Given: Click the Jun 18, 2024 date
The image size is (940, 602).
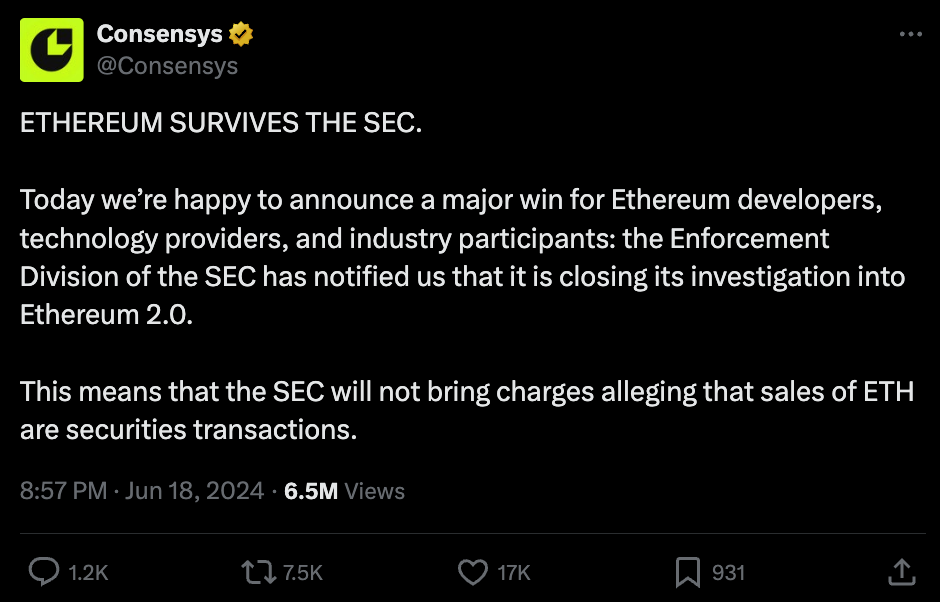Looking at the screenshot, I should point(194,491).
